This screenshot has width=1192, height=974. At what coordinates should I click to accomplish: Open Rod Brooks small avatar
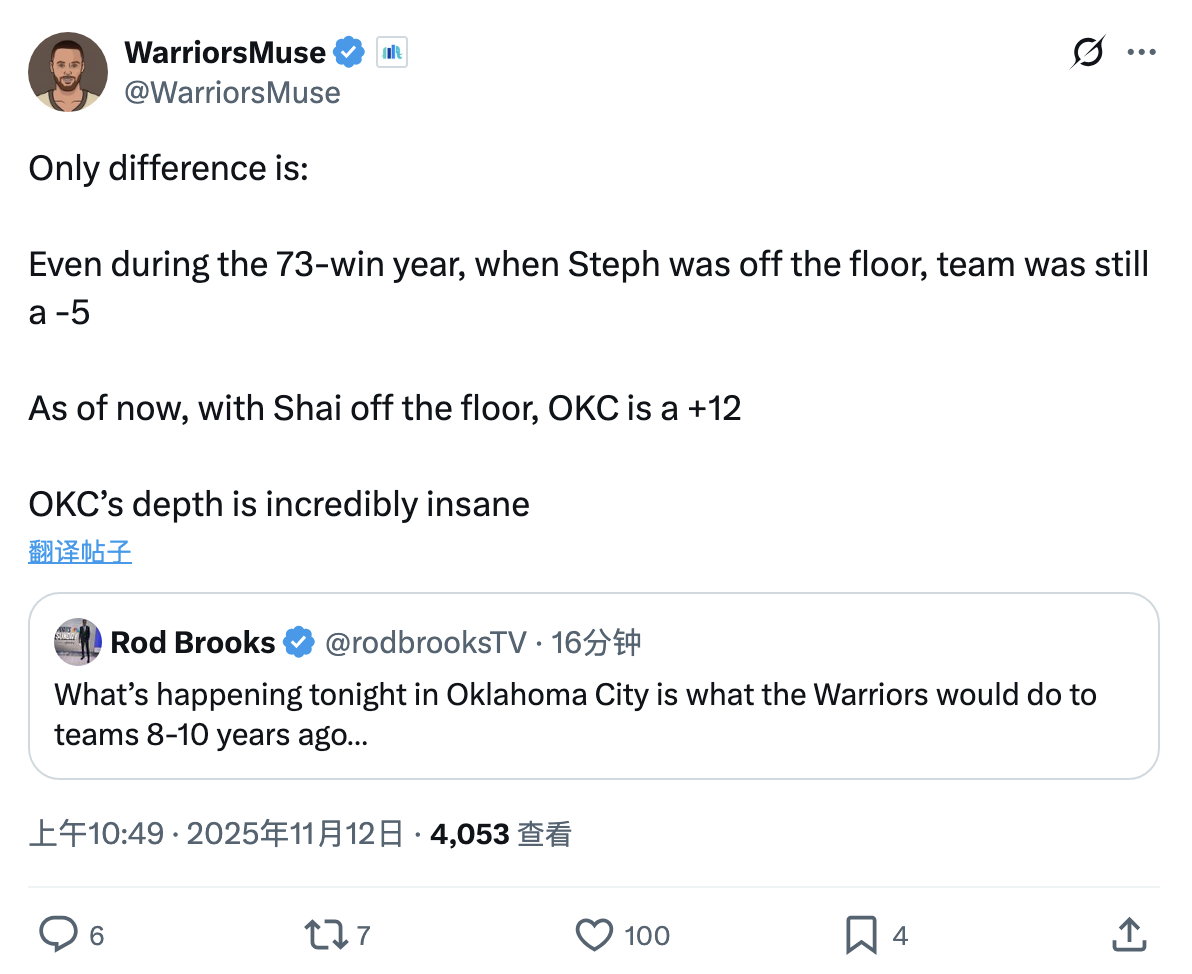78,642
